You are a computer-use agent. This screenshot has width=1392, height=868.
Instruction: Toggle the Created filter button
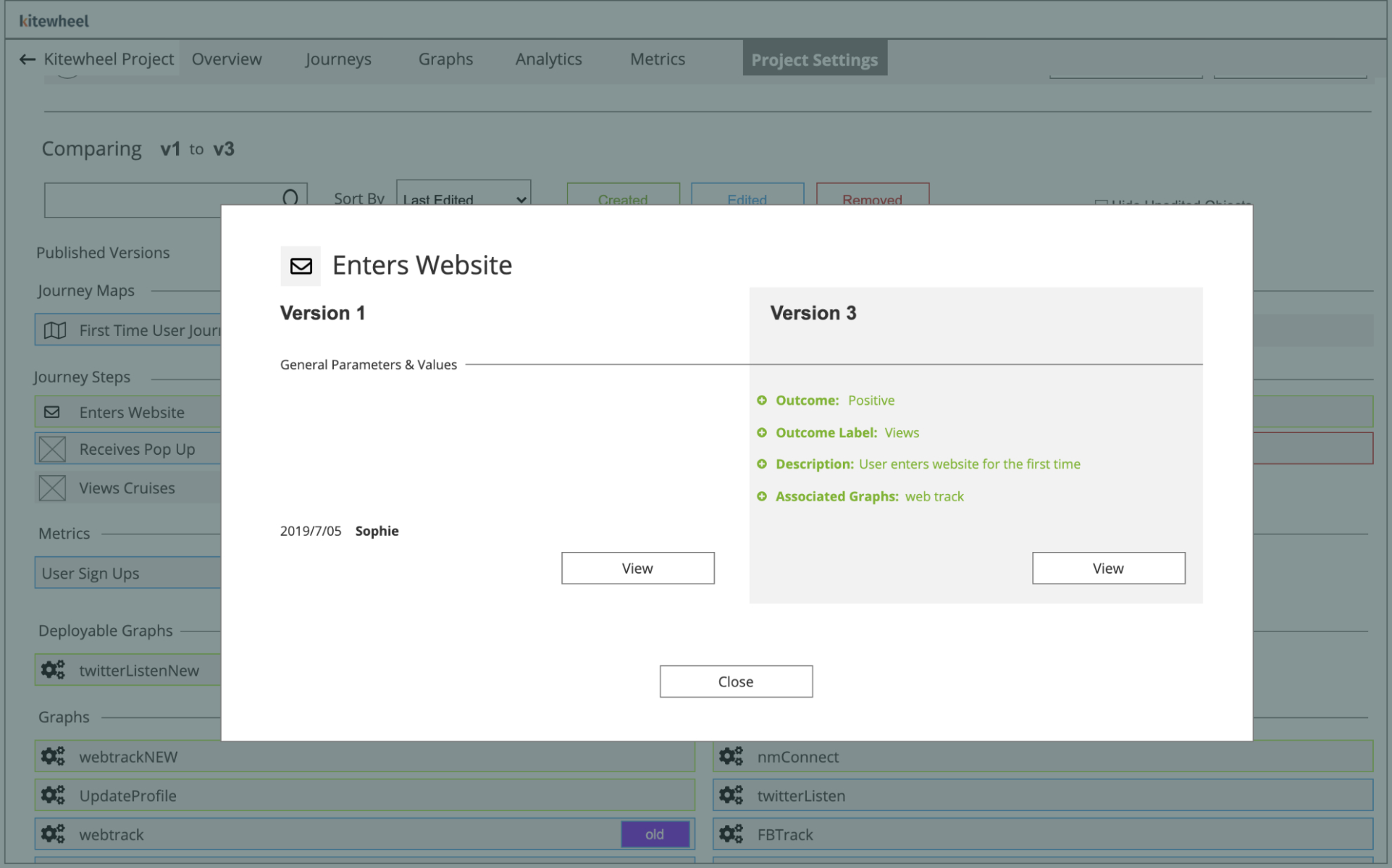(x=622, y=196)
